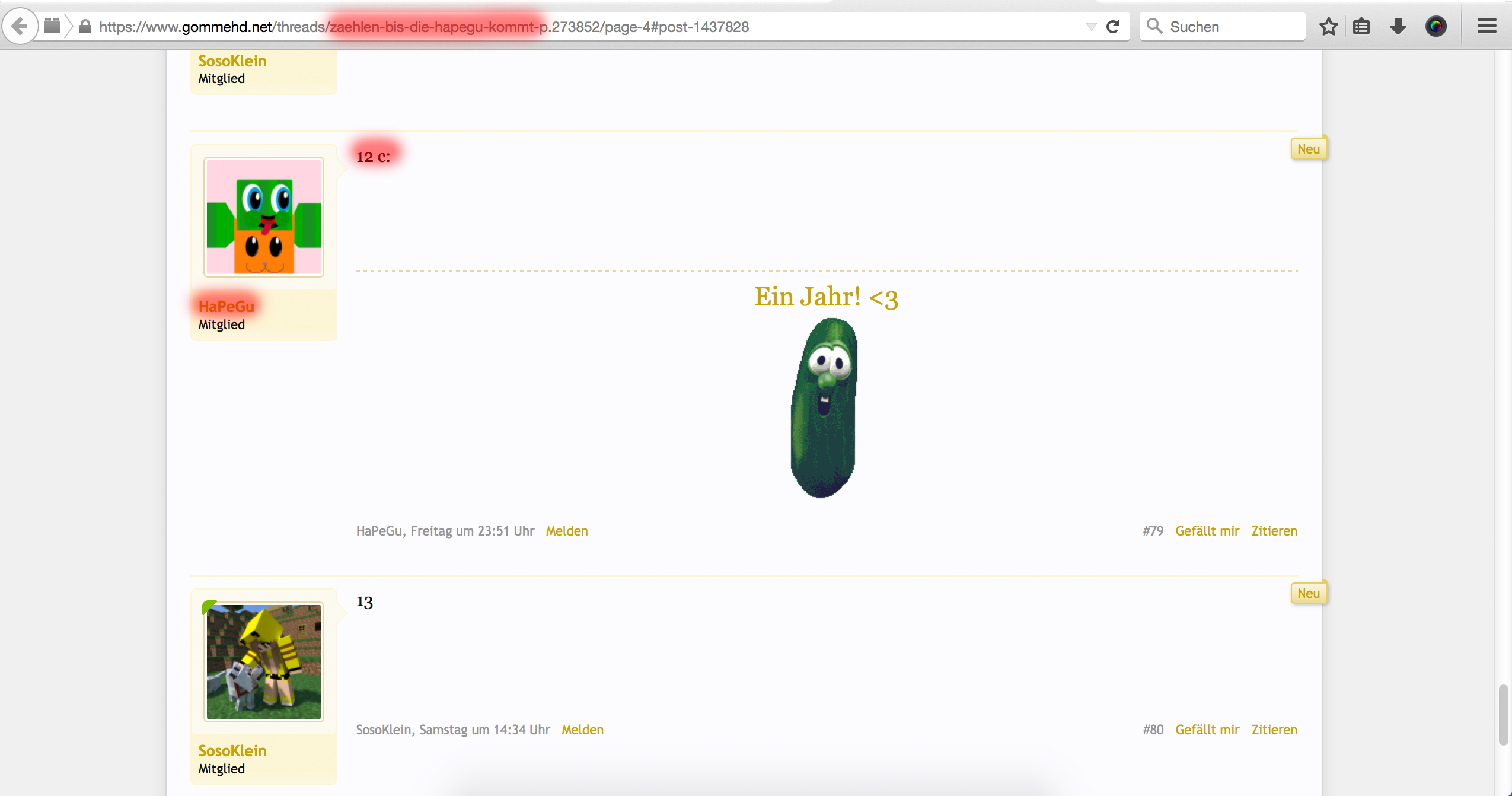Open SosoKlein username link under post #80 avatar
Viewport: 1512px width, 796px height.
coord(232,751)
